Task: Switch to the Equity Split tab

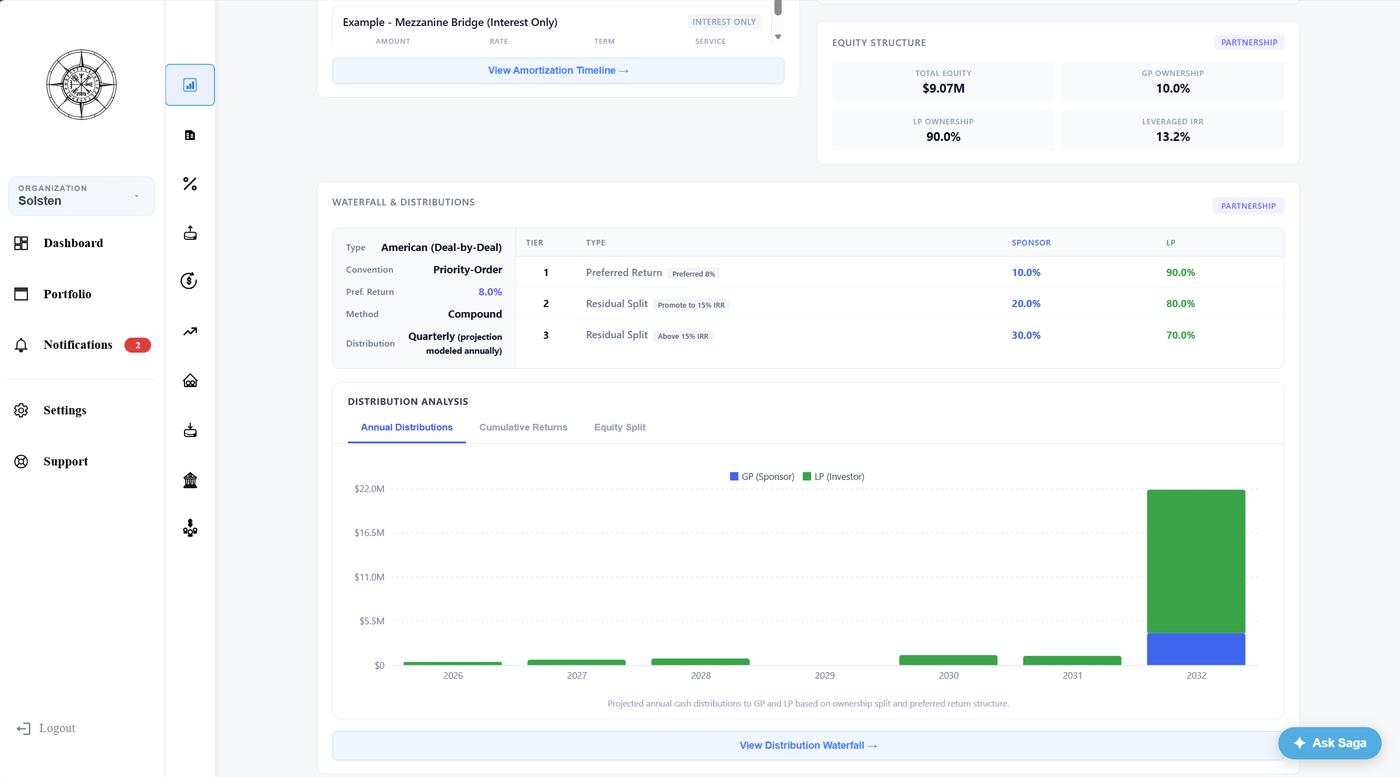Action: point(620,427)
